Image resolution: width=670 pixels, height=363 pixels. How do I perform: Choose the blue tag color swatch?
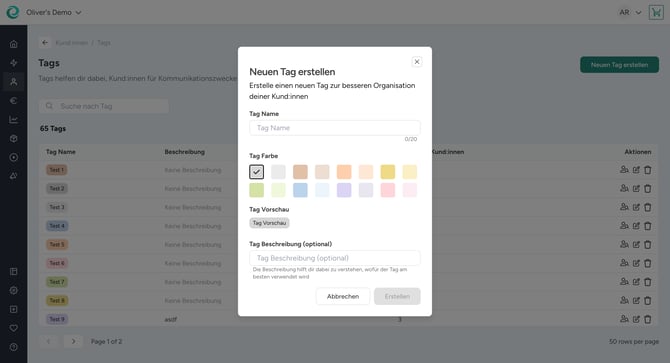click(x=300, y=190)
